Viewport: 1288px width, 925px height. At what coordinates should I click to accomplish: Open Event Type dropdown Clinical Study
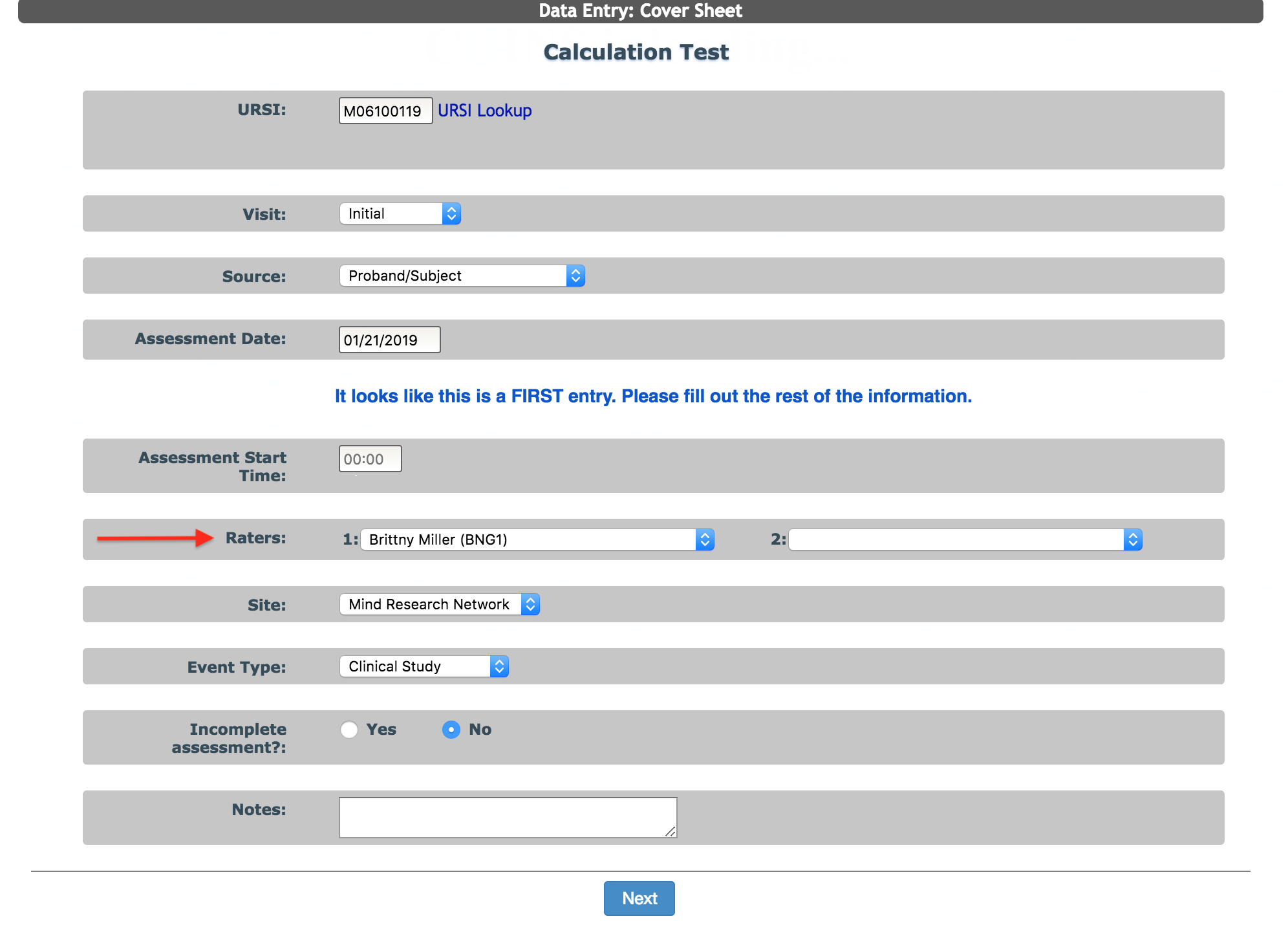tap(415, 666)
